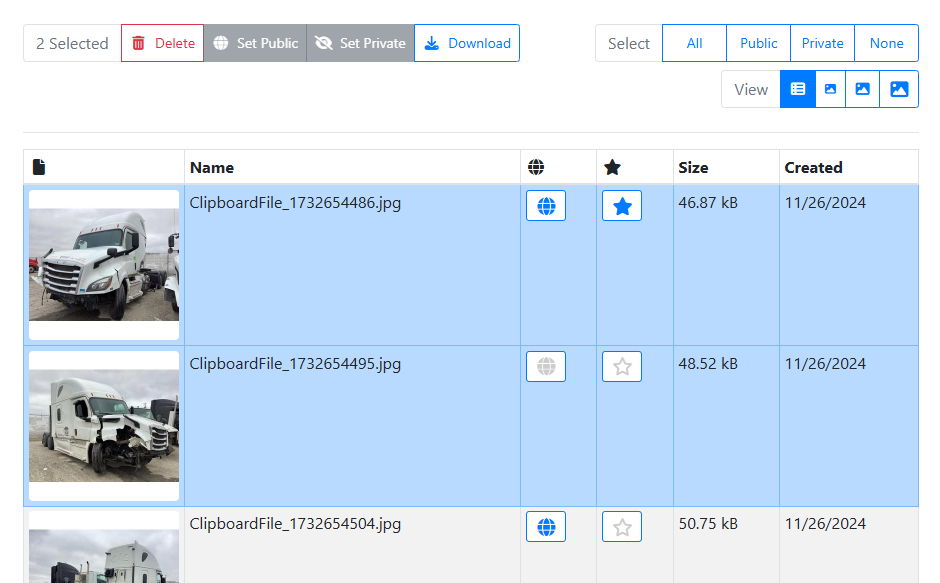Select medium thumbnail view icon
This screenshot has height=583, width=940.
[x=862, y=89]
